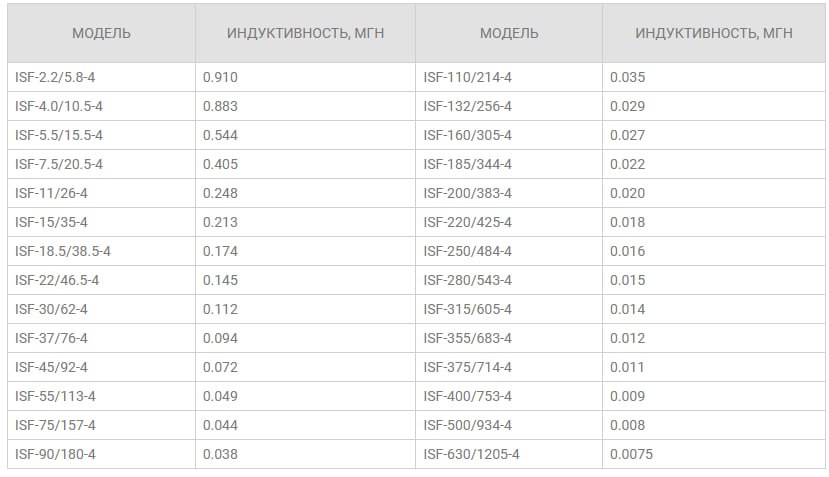Click the first ИНДУКТИВНОСТЬ, МГН header

click(306, 33)
